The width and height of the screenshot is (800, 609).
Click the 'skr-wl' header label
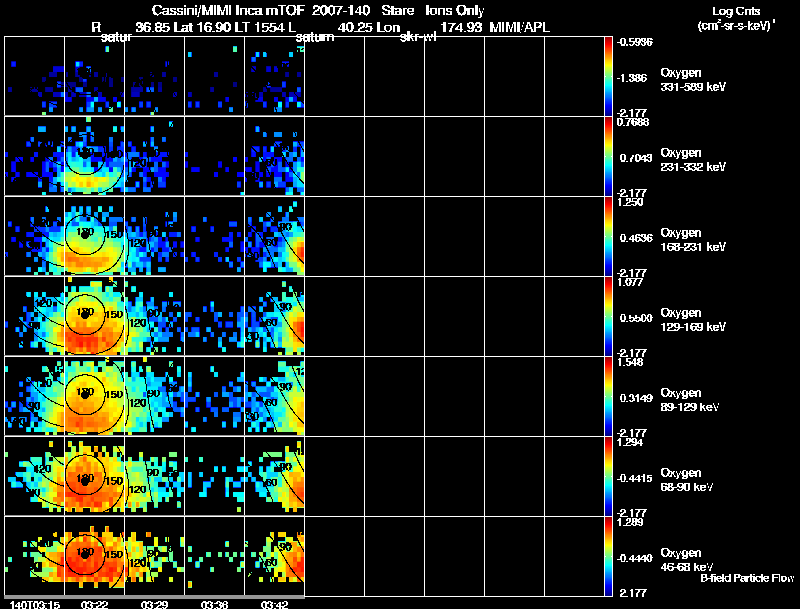(418, 37)
